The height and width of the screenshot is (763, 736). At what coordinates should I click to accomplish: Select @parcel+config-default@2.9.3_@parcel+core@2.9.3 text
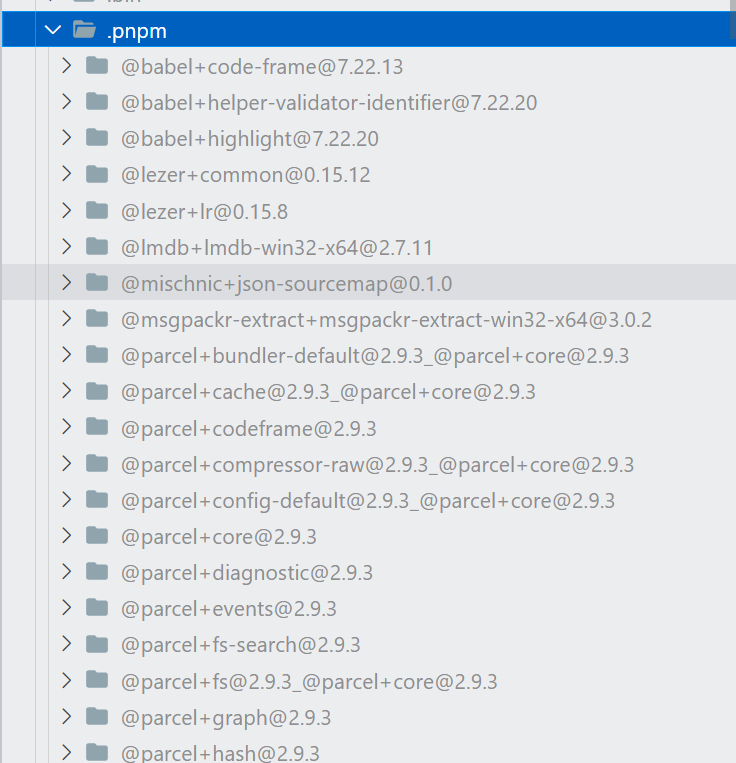point(368,501)
